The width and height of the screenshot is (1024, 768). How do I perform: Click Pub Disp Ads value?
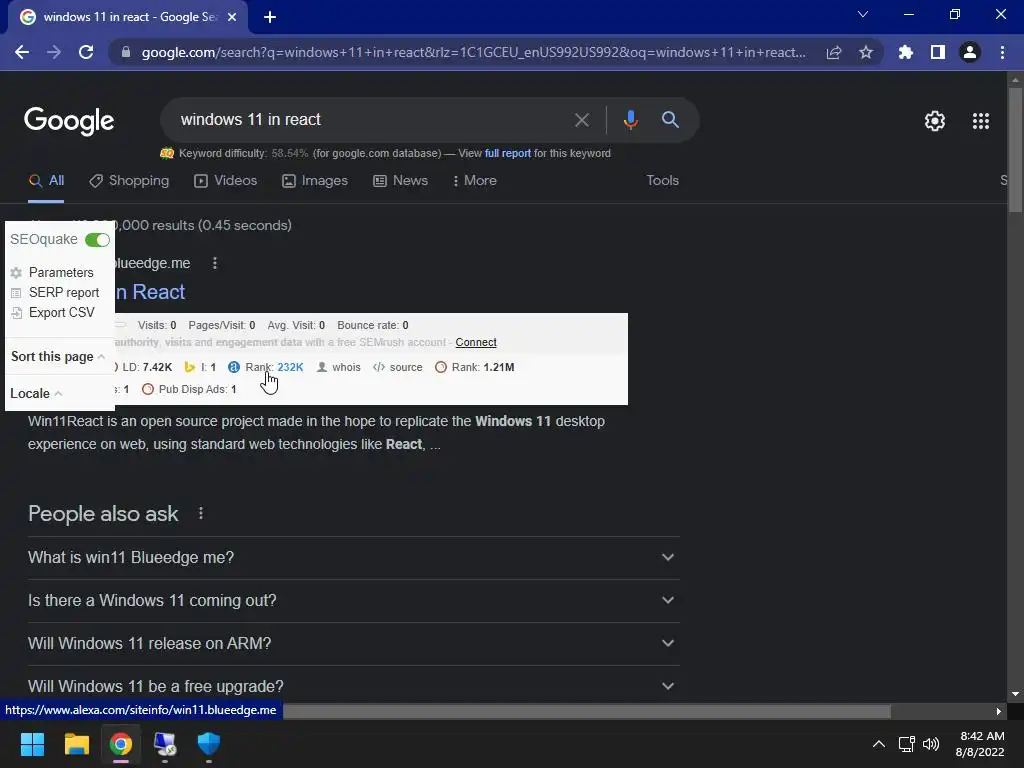point(233,389)
